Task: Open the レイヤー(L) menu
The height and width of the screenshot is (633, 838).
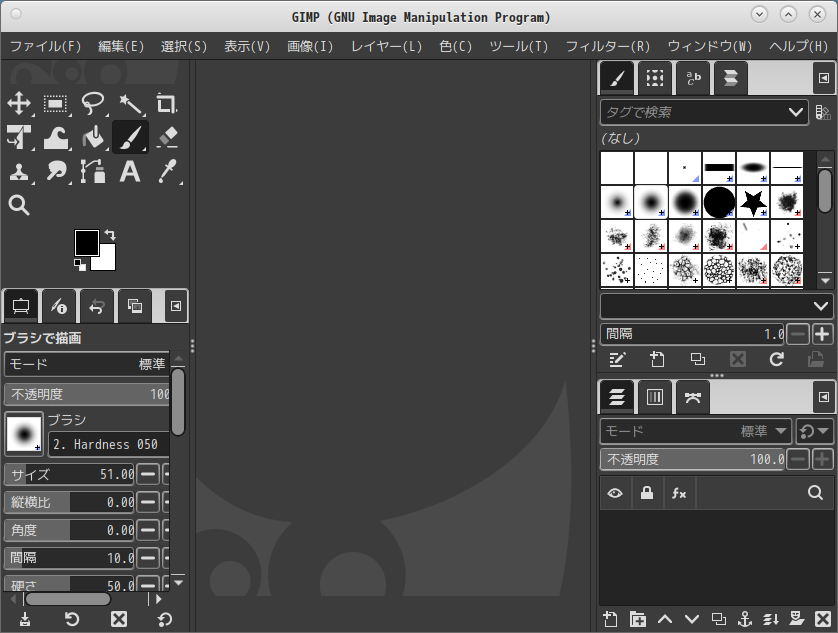Action: click(x=386, y=47)
